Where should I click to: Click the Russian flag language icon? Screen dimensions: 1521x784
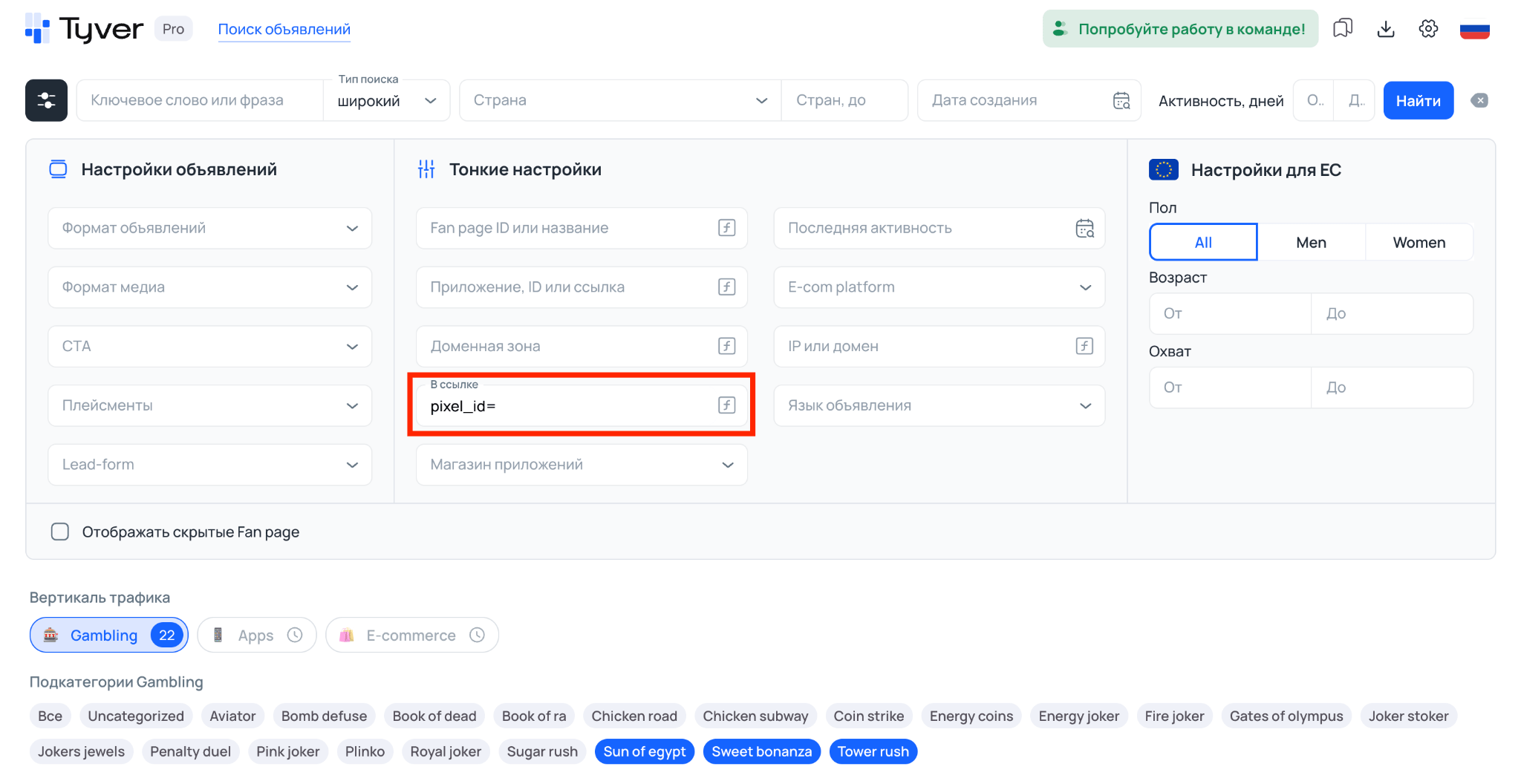pyautogui.click(x=1474, y=30)
